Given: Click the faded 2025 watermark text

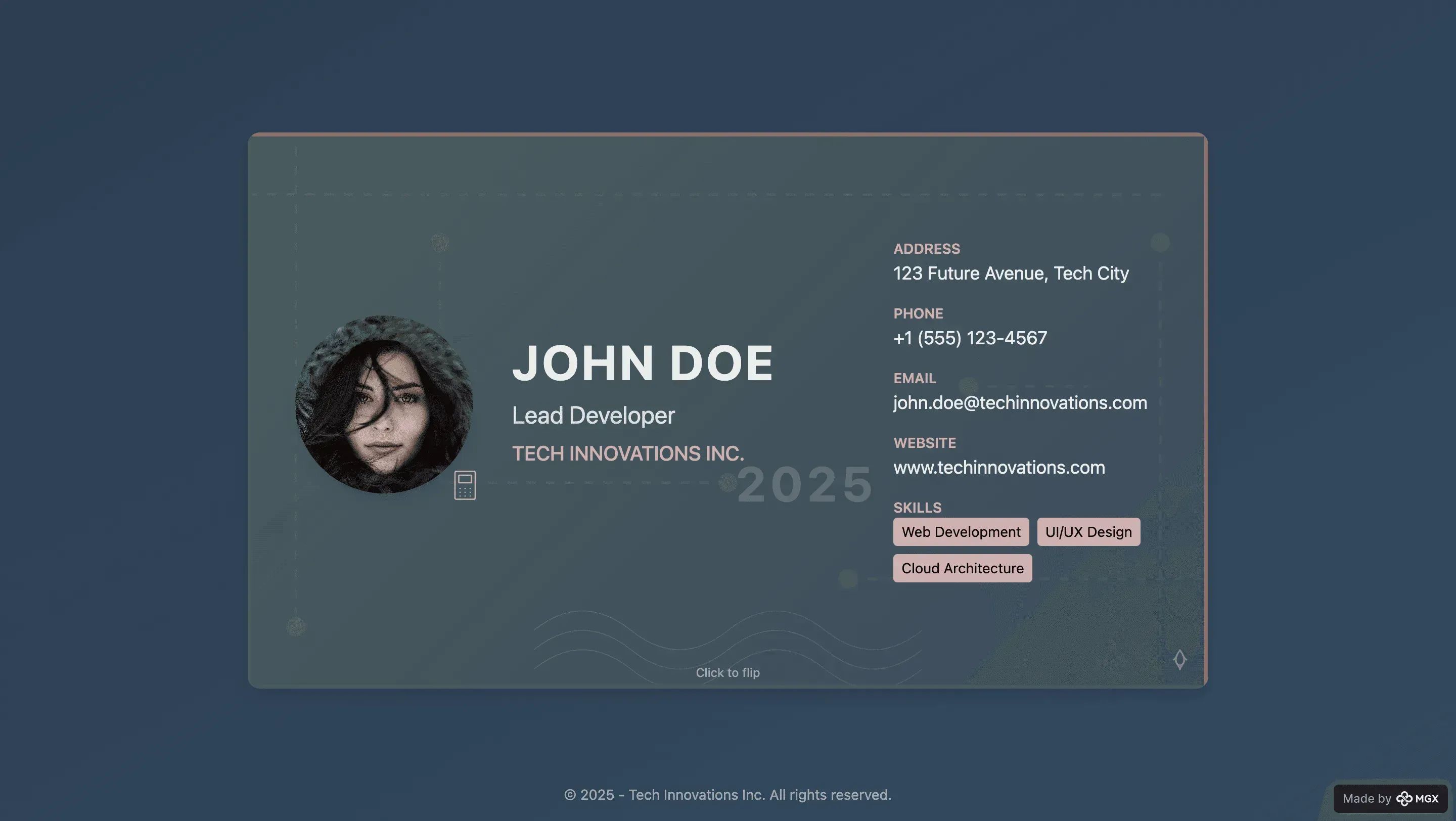Looking at the screenshot, I should point(805,484).
